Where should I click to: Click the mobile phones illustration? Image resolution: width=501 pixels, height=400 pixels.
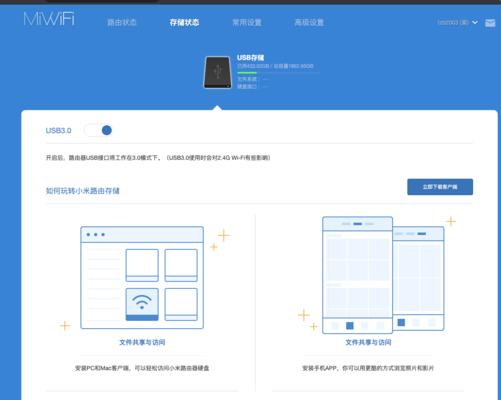click(x=383, y=275)
